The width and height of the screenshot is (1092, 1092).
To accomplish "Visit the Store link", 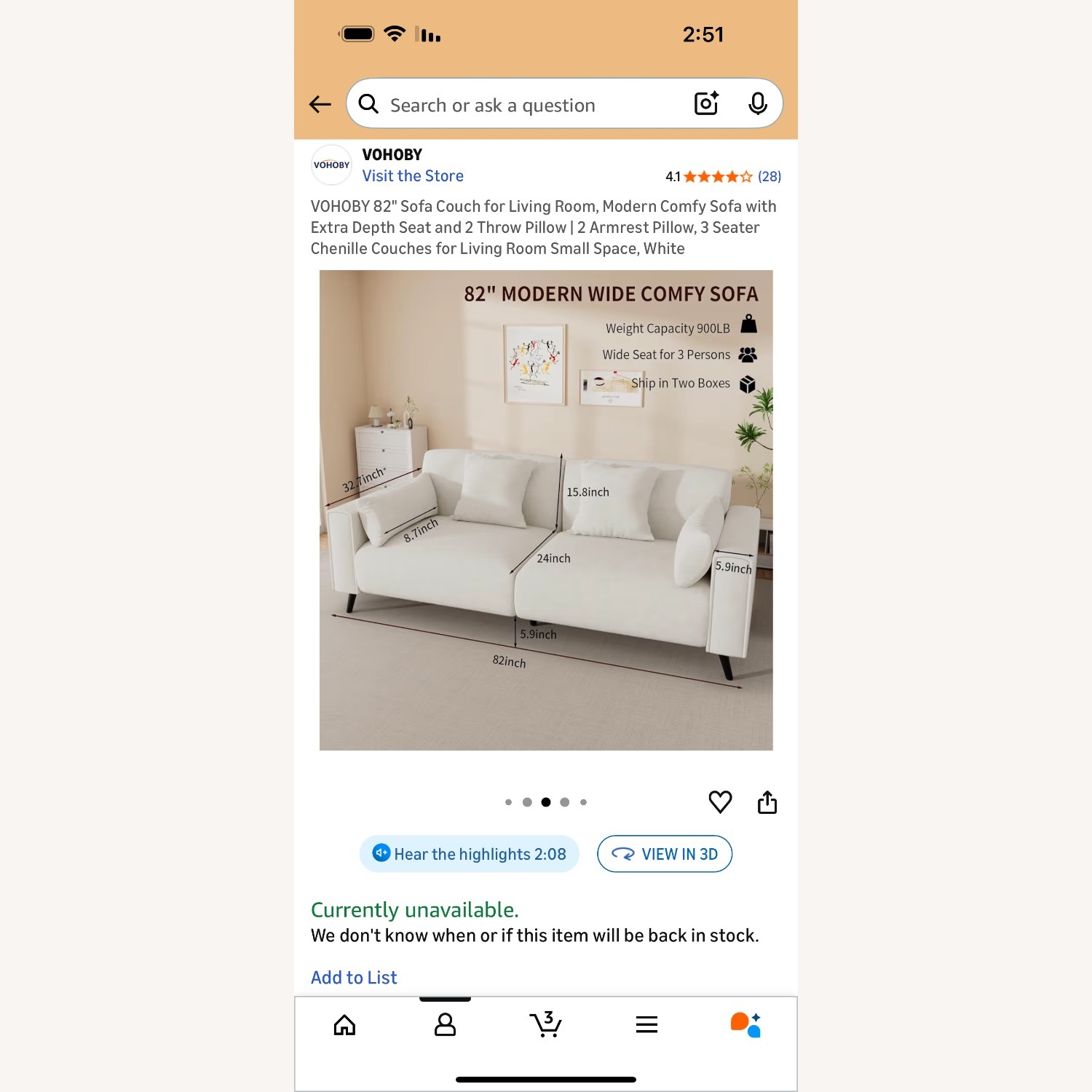I will [x=413, y=176].
